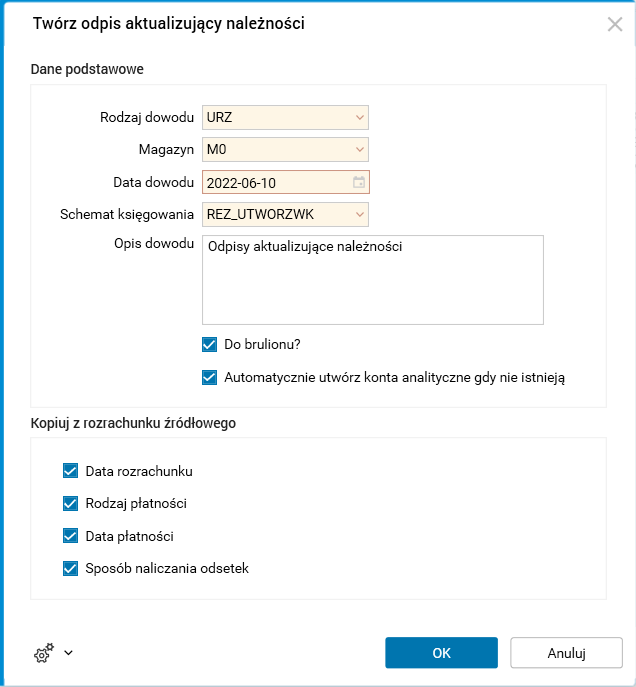Toggle the Data płatności checkbox
The width and height of the screenshot is (636, 687).
[x=70, y=536]
